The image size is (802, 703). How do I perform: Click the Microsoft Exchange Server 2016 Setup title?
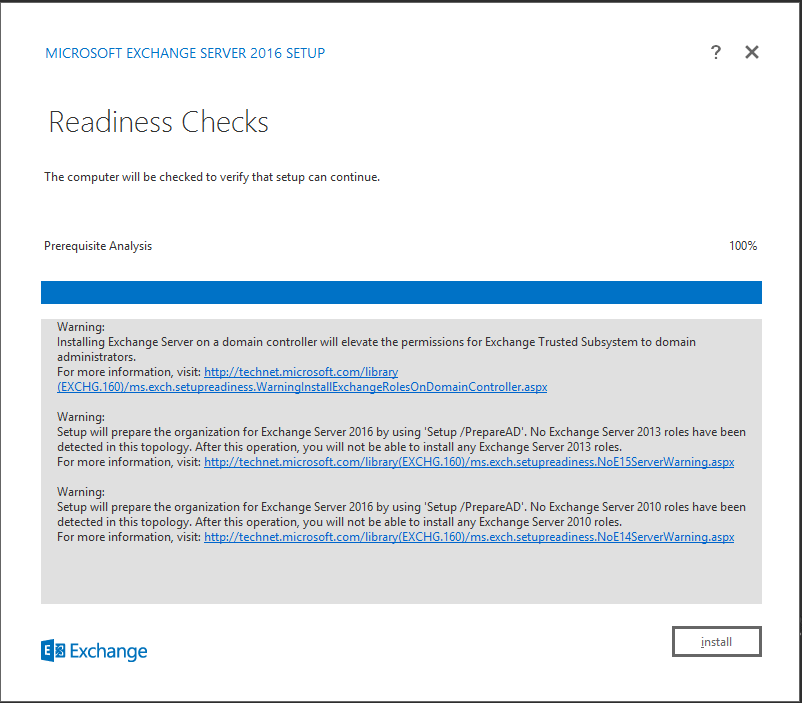tap(185, 53)
